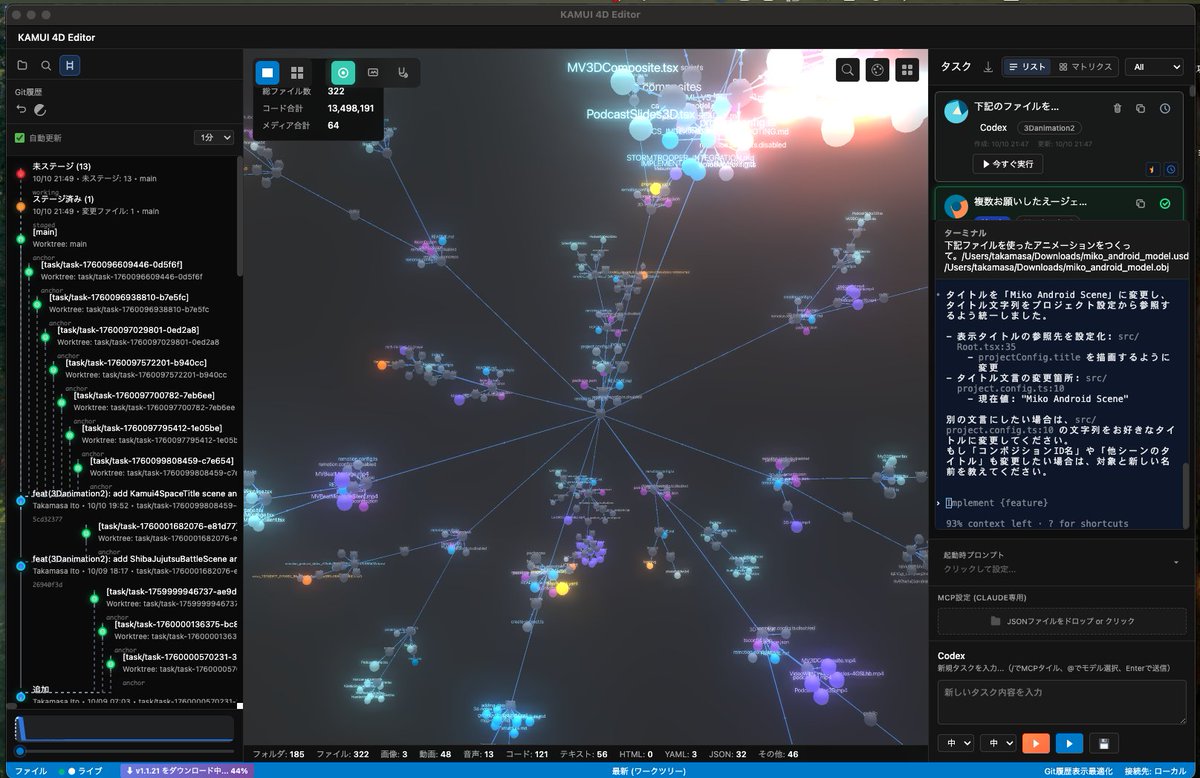Click the orange play button below the task input
The width and height of the screenshot is (1200, 778).
(1037, 743)
